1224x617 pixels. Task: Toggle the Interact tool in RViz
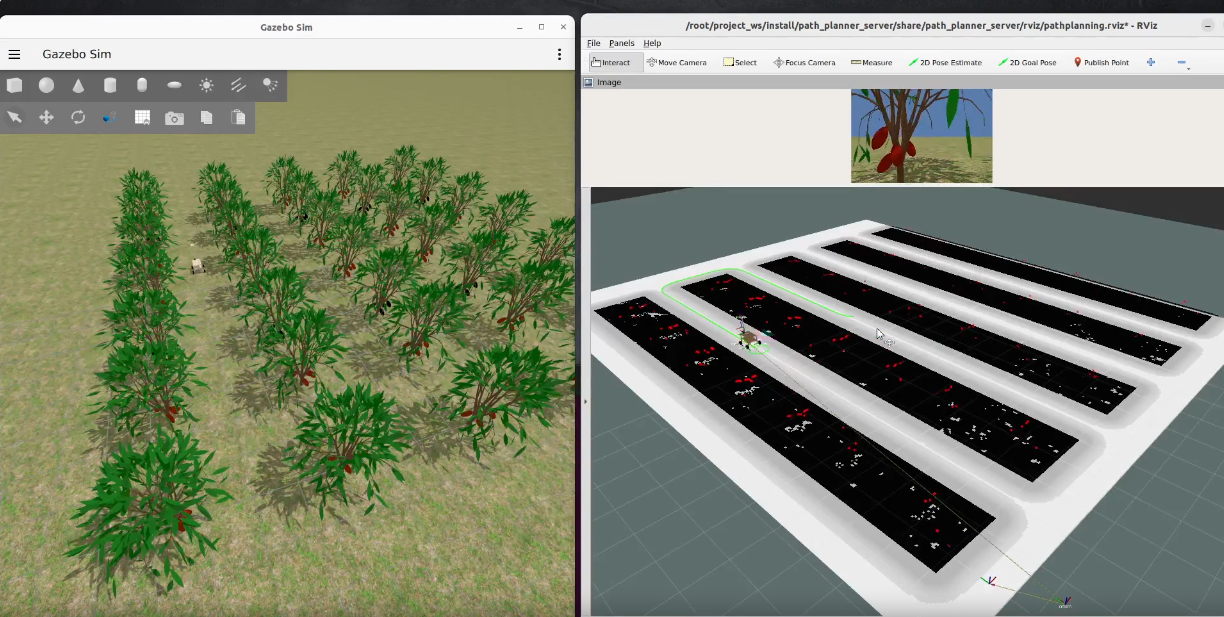click(x=611, y=62)
